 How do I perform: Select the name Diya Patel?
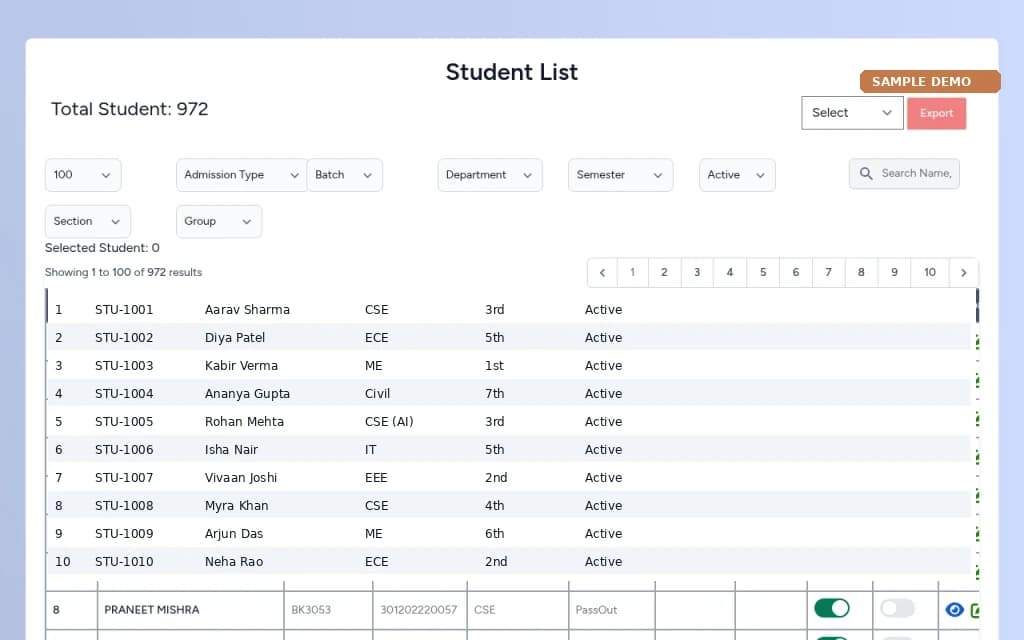(x=234, y=338)
